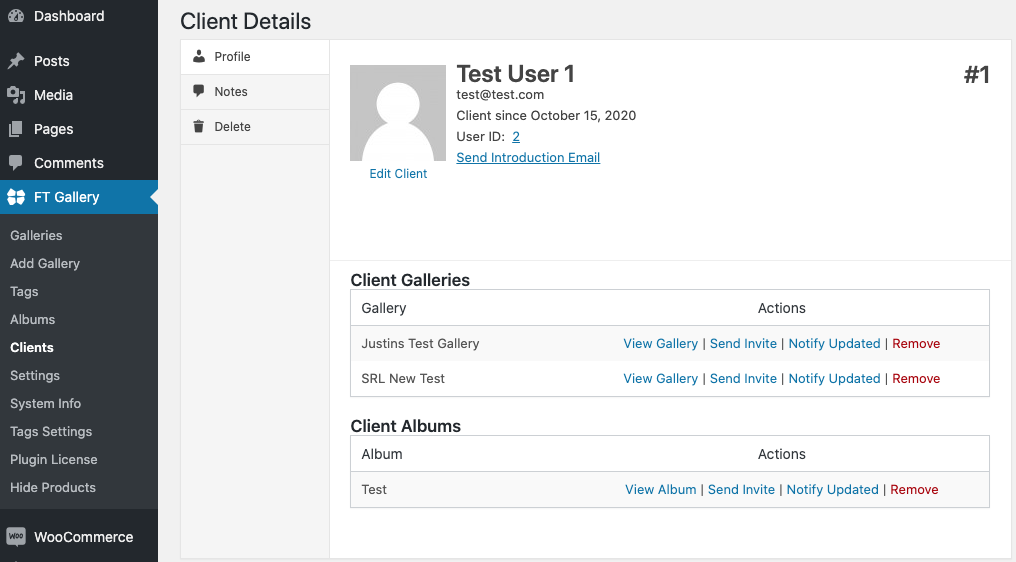This screenshot has width=1016, height=562.
Task: Switch to the Notes tab
Action: (x=255, y=92)
